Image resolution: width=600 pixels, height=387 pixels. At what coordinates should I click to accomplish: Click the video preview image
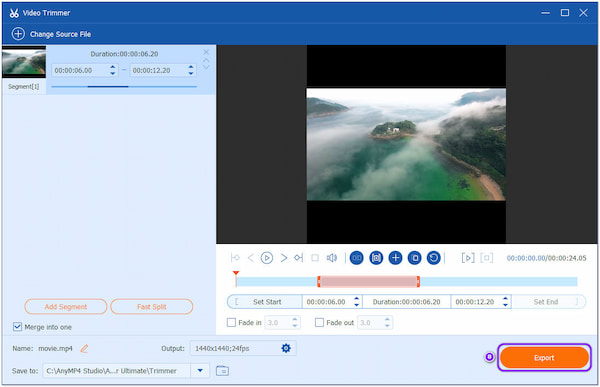click(x=406, y=144)
